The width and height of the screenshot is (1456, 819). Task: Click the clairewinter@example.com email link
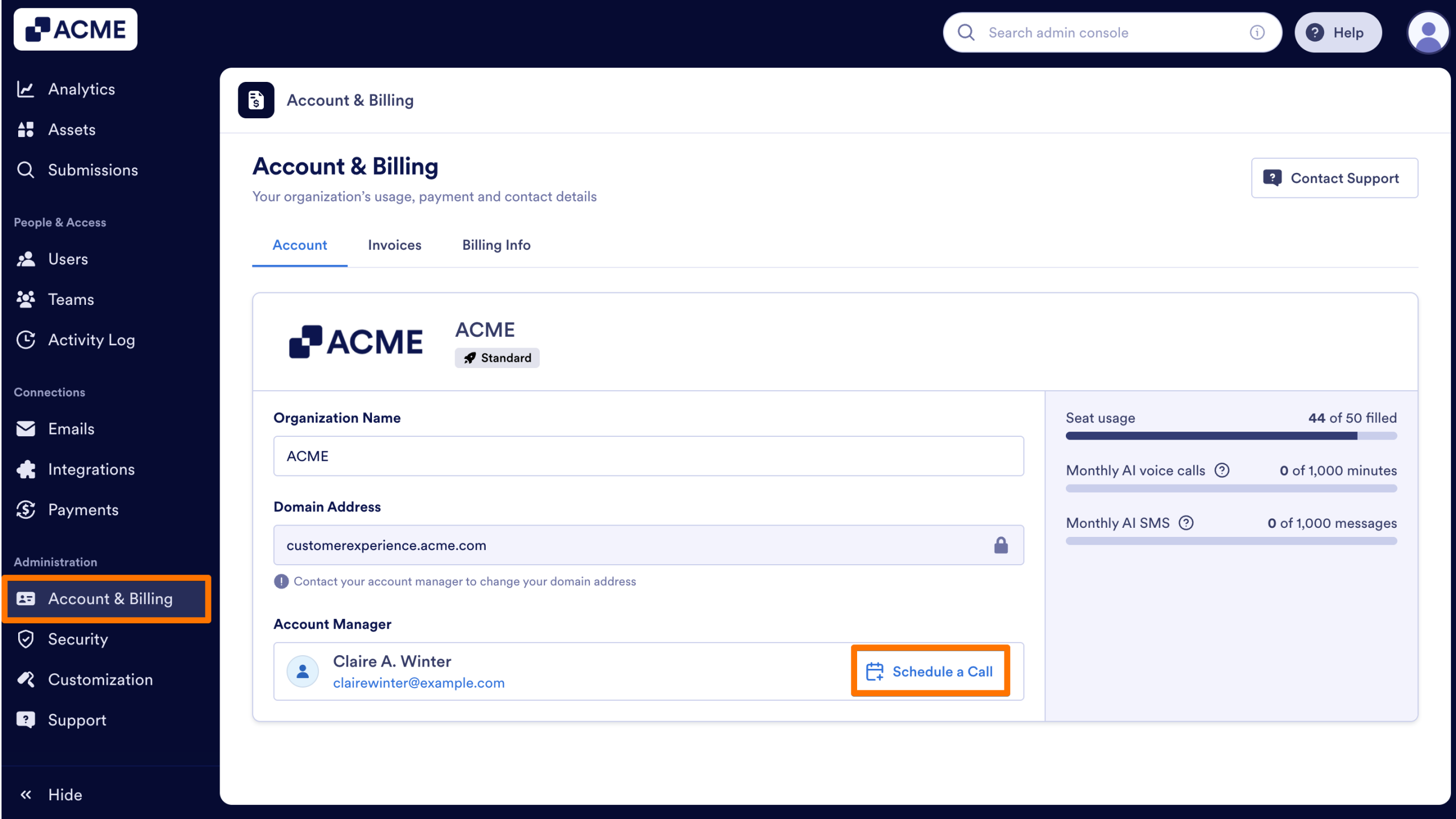click(x=419, y=683)
